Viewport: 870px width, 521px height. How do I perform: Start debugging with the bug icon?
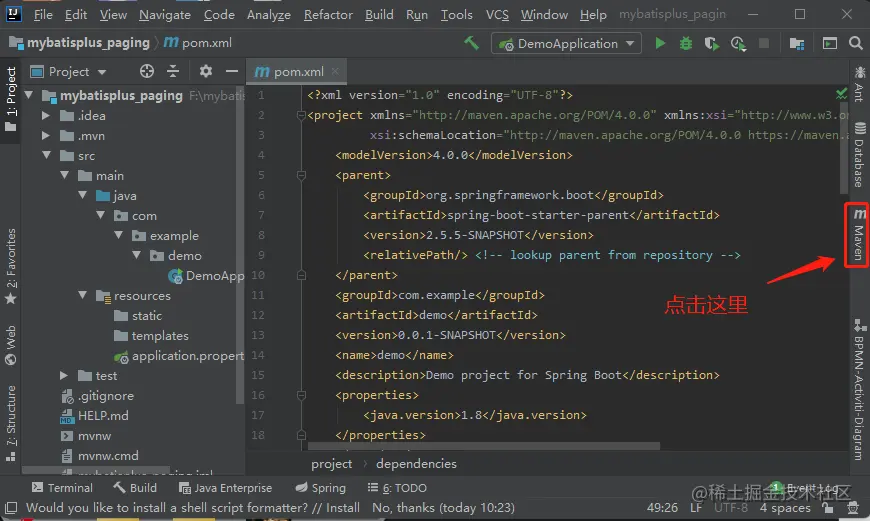(686, 43)
